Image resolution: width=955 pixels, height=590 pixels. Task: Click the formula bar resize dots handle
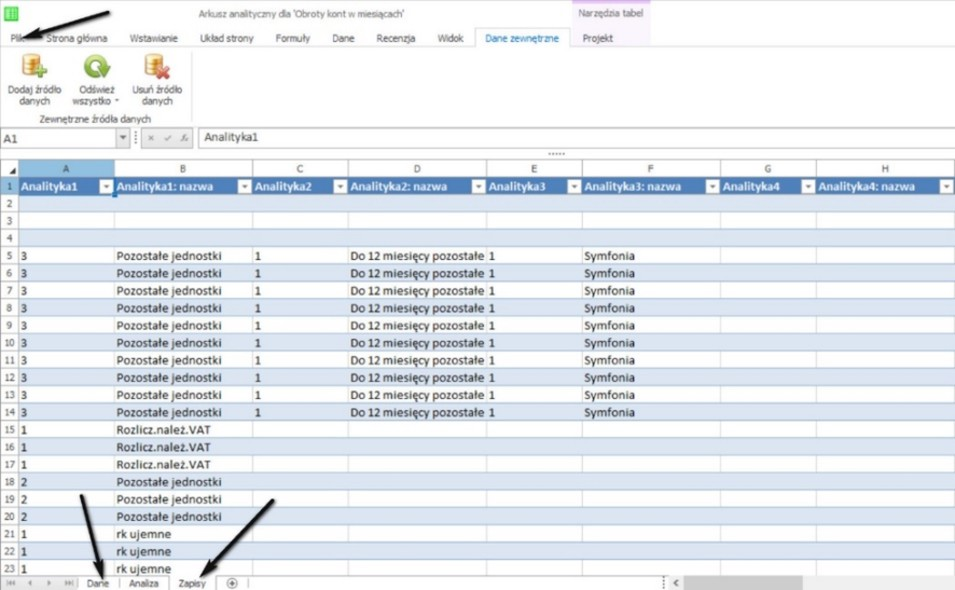coord(556,153)
